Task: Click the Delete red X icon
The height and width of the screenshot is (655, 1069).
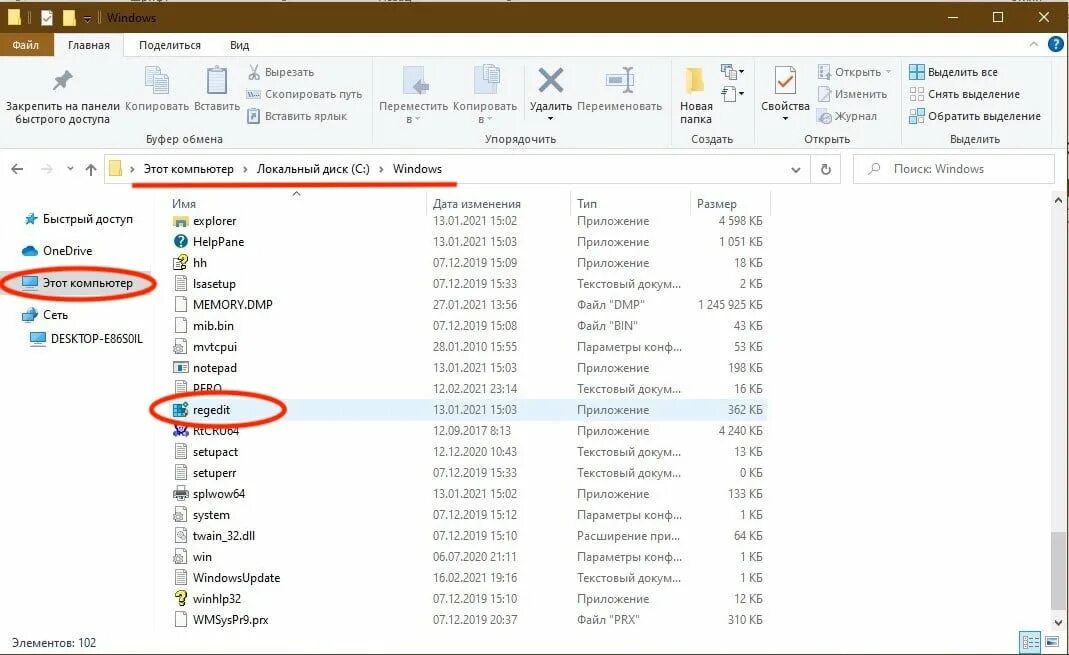Action: [x=550, y=80]
